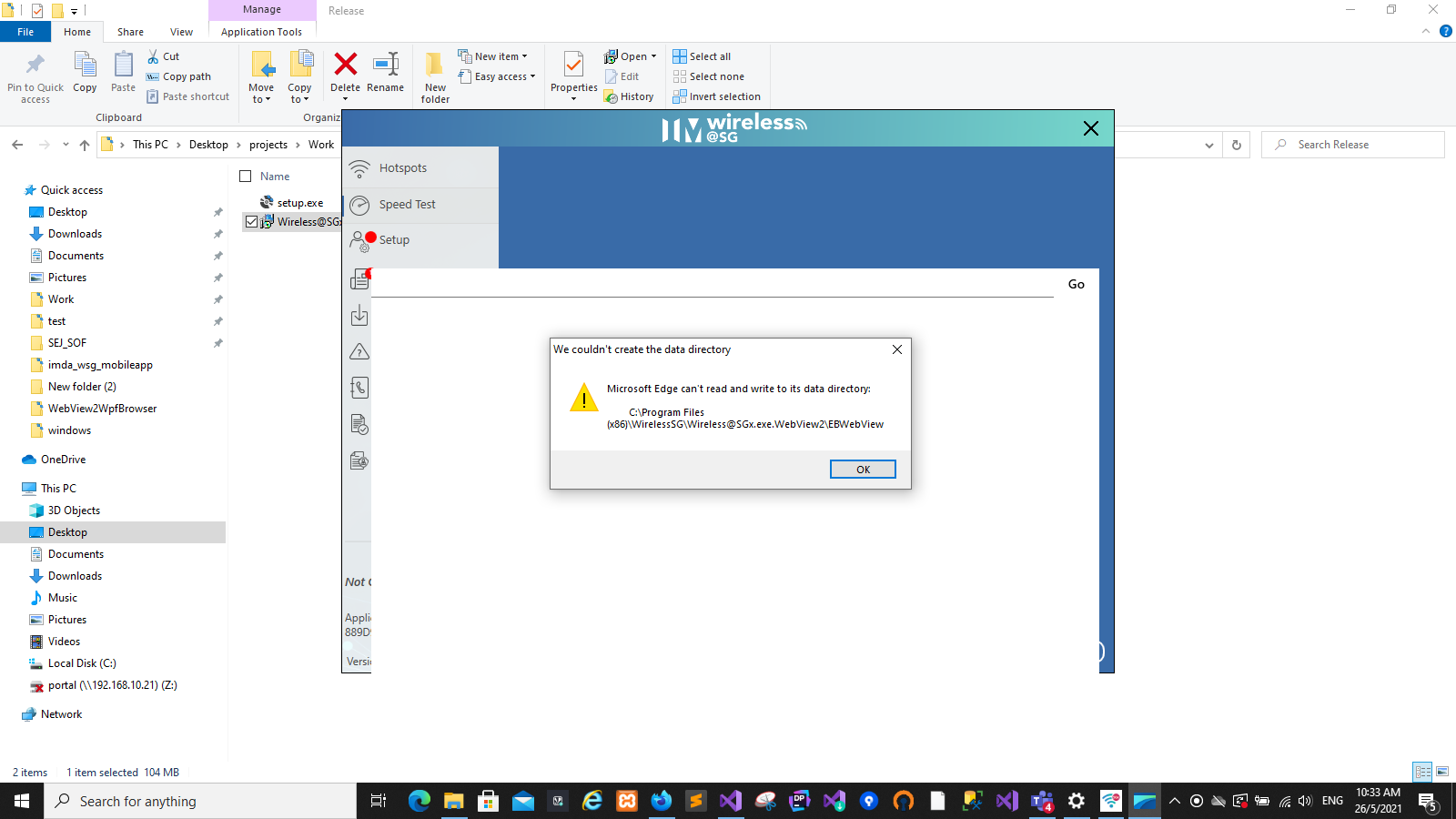
Task: Open the Explorer Help question icon
Action: [x=1446, y=31]
